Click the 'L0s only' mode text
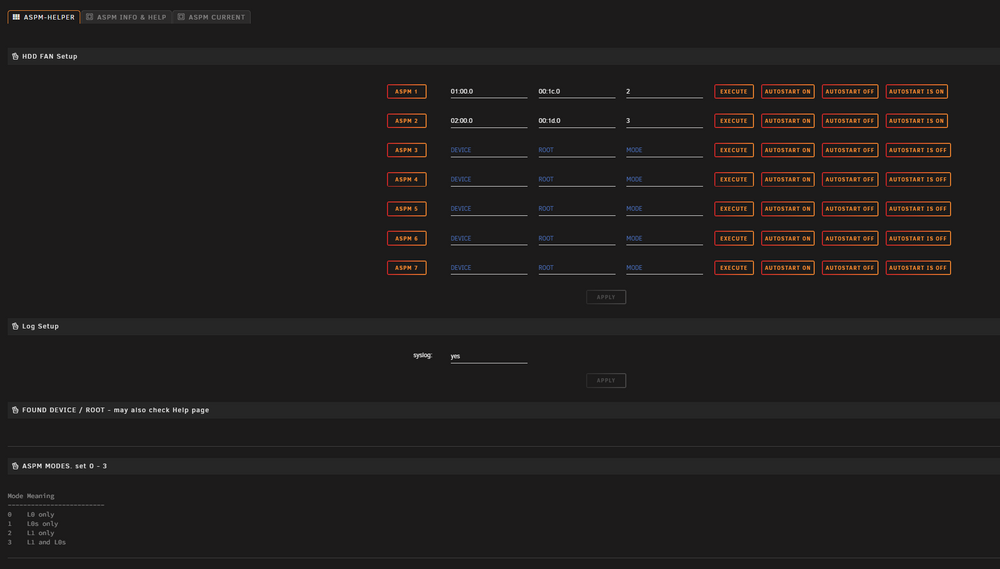 [x=42, y=524]
